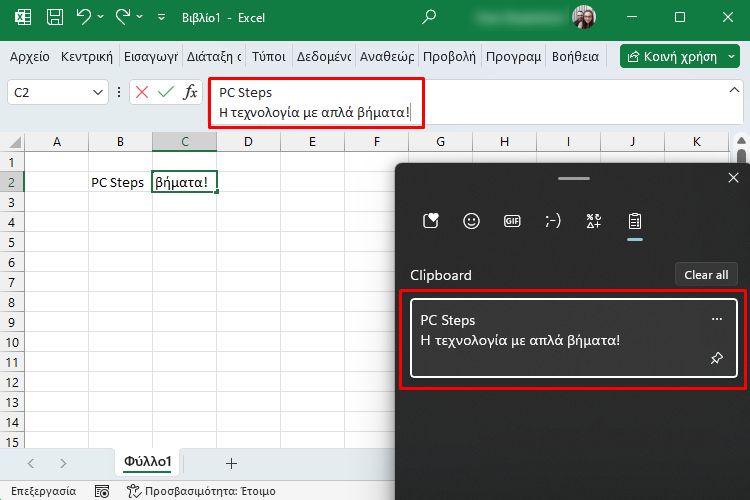Open the user account profile picture
Viewport: 750px width, 500px height.
584,18
